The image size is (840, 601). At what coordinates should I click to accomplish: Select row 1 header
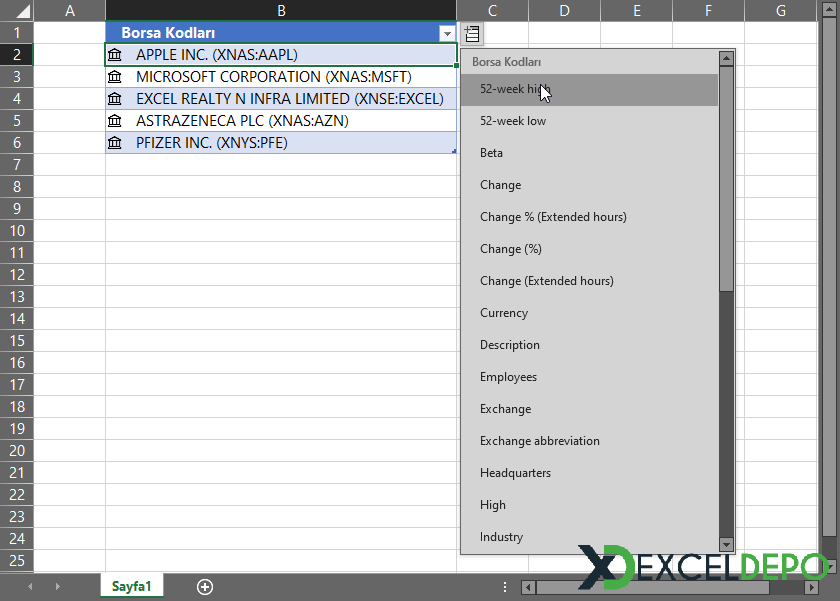point(17,33)
